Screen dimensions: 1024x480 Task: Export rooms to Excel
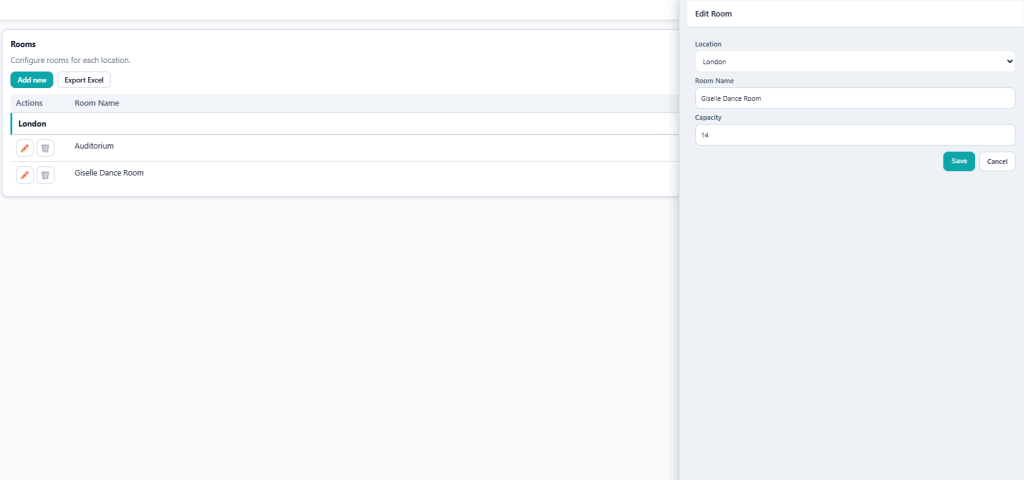pyautogui.click(x=84, y=80)
